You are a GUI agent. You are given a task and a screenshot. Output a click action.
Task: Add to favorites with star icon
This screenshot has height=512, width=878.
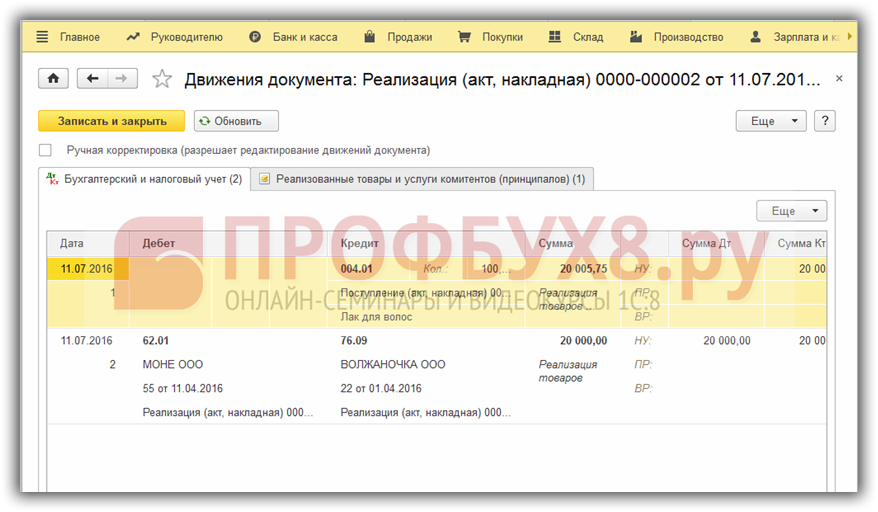coord(162,78)
